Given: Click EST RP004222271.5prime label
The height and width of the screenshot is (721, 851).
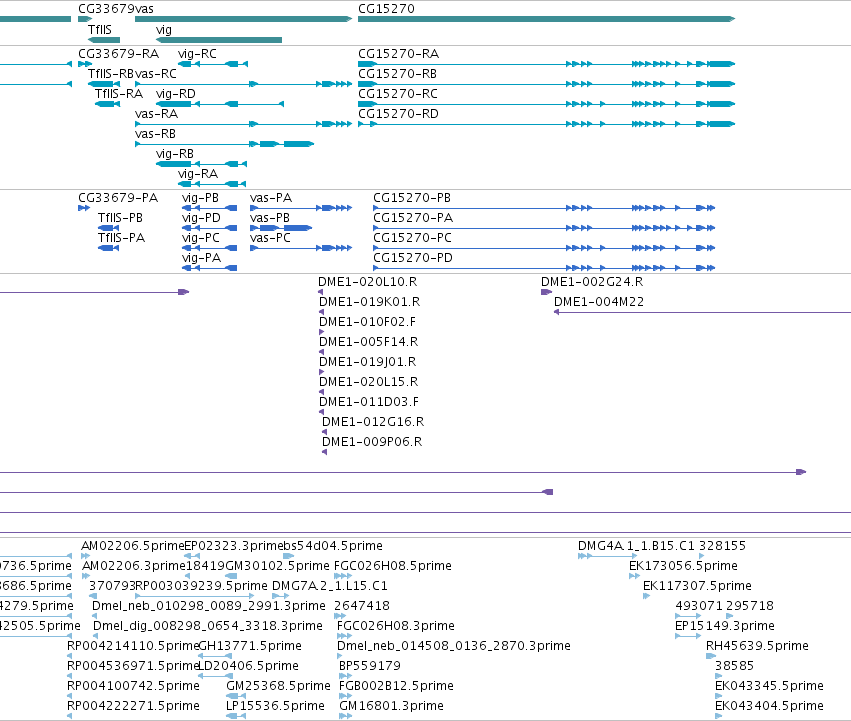Looking at the screenshot, I should [x=133, y=706].
